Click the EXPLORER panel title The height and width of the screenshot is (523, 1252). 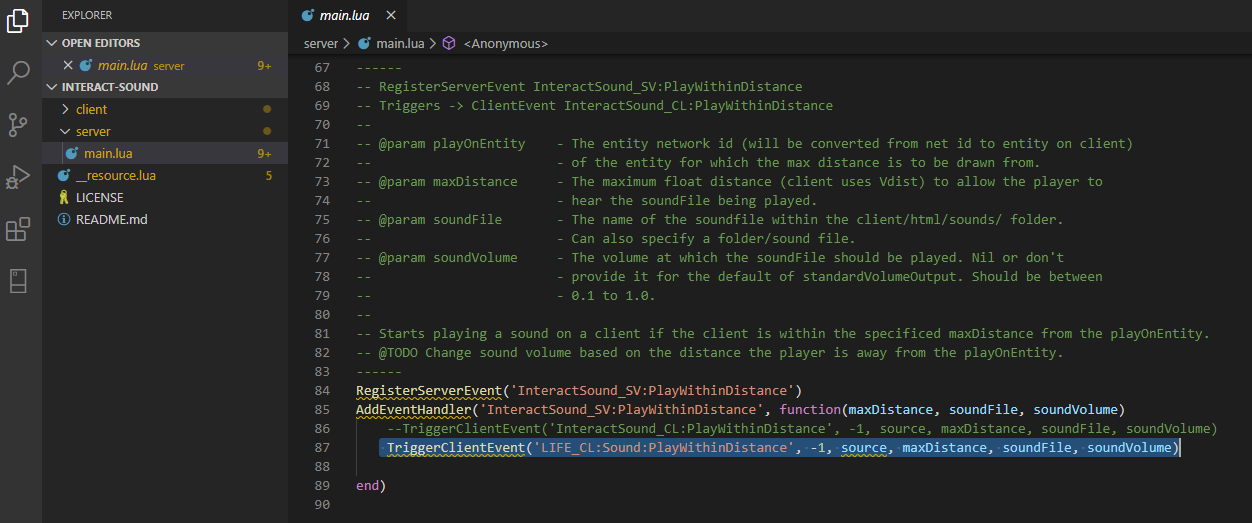[87, 15]
